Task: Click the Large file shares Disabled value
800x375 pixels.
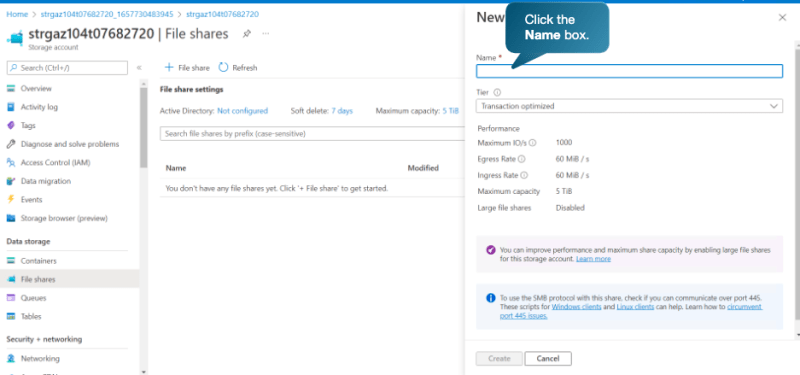Action: tap(570, 208)
